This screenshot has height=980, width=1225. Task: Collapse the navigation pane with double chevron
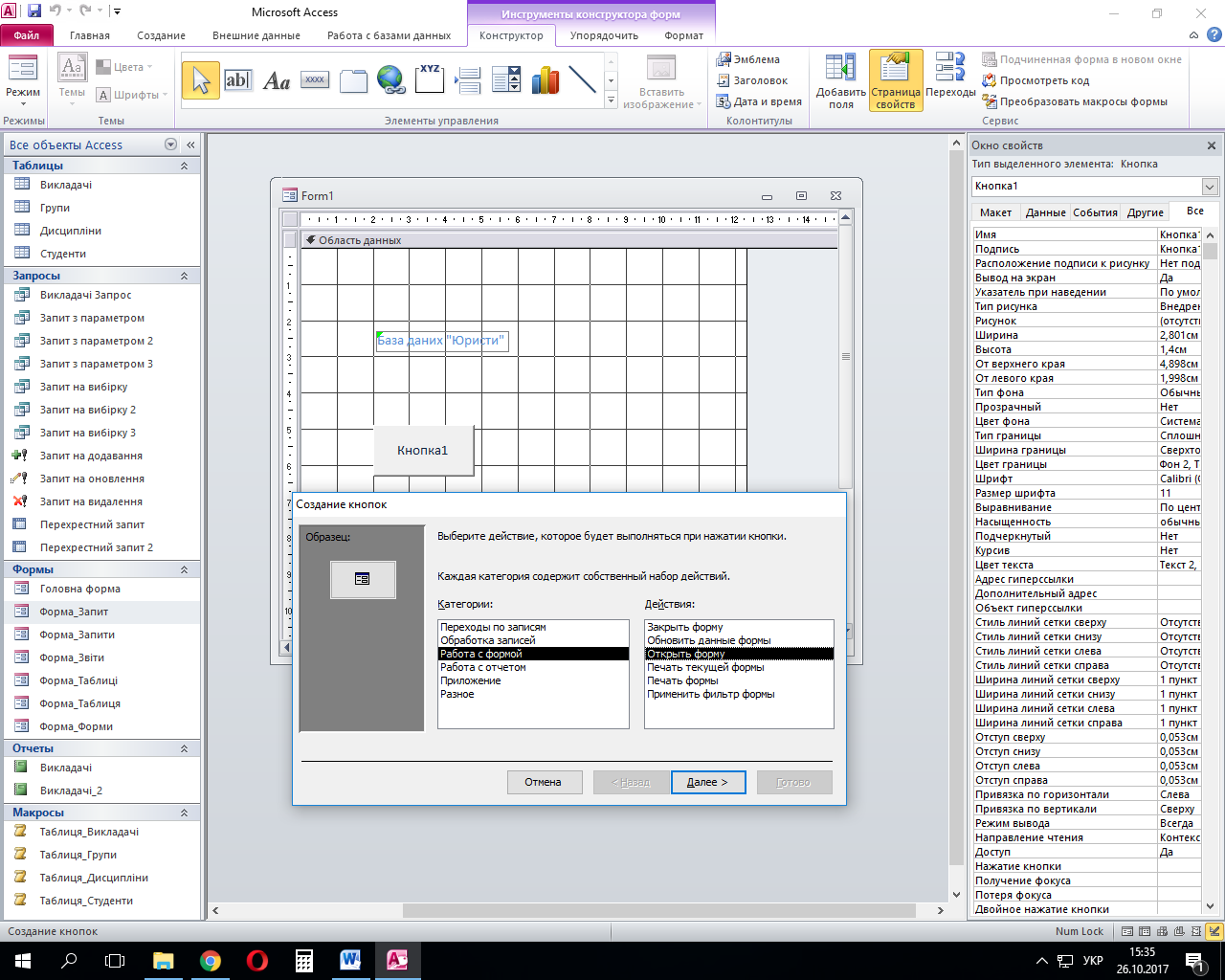(190, 145)
